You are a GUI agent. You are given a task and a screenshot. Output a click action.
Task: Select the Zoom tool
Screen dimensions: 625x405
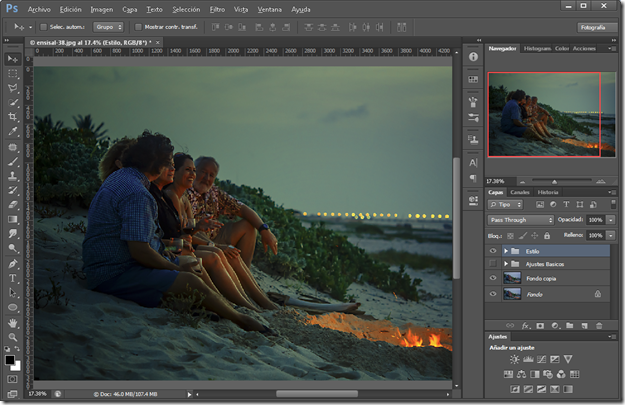[x=13, y=337]
